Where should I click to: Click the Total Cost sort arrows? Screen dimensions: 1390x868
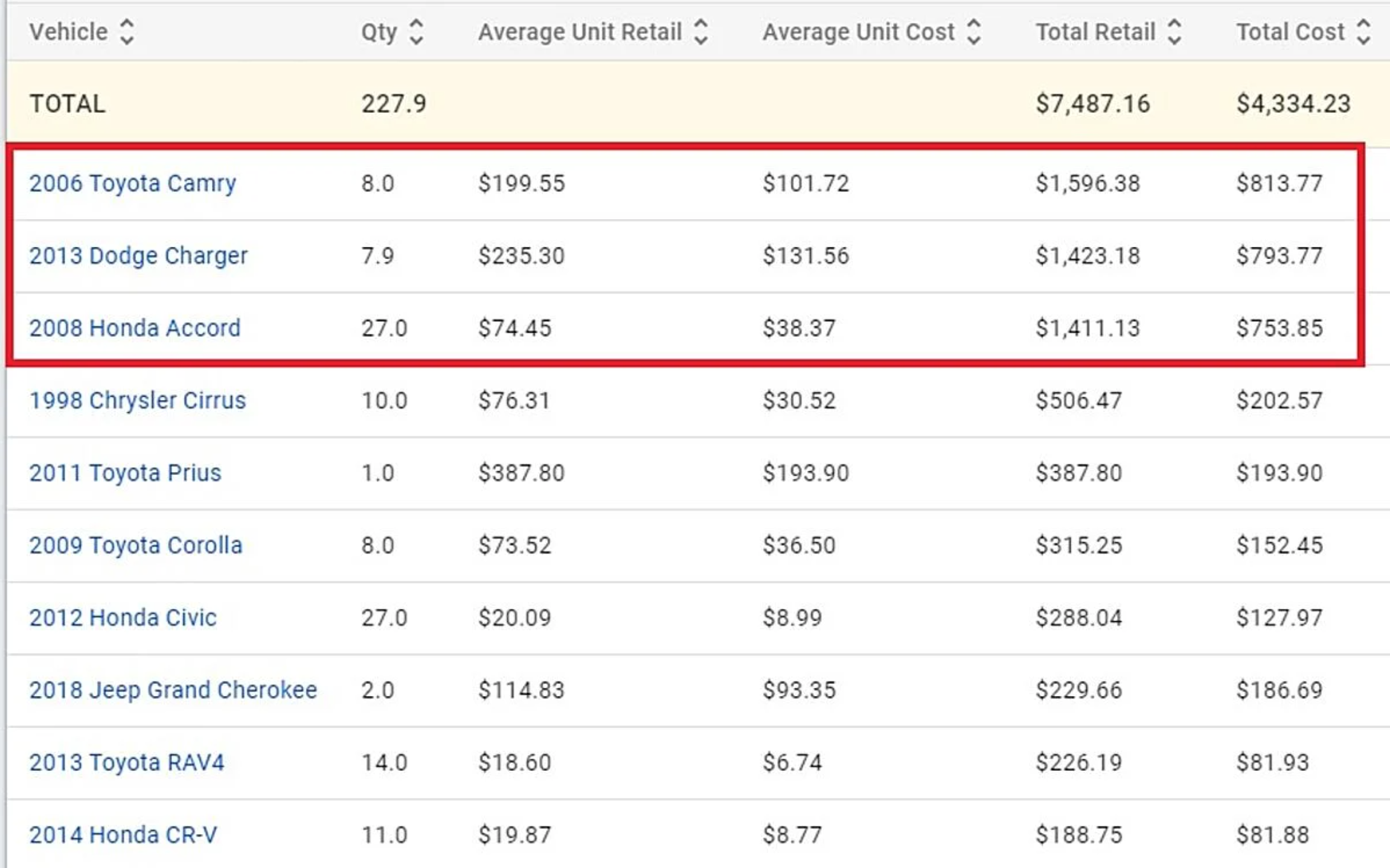1363,32
